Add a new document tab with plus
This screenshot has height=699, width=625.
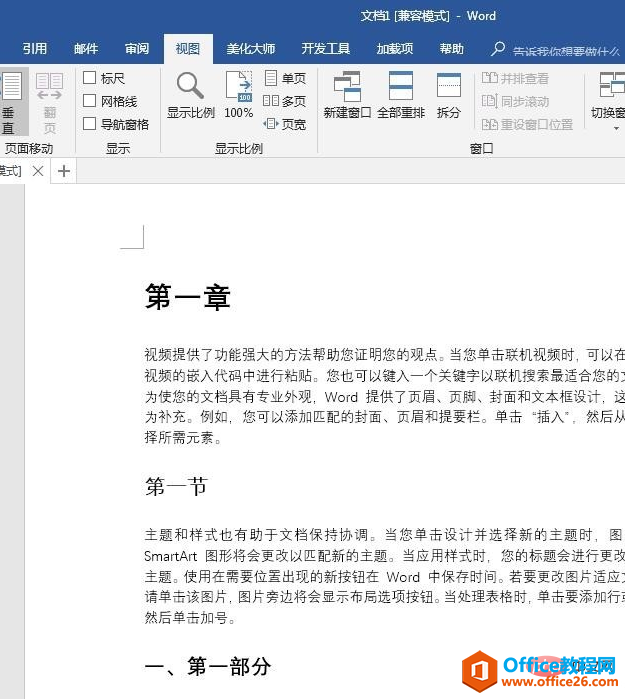[64, 171]
